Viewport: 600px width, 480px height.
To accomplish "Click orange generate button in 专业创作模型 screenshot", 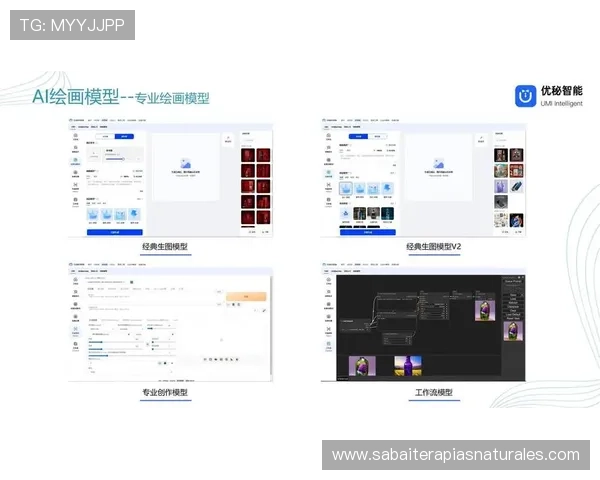I will click(246, 297).
